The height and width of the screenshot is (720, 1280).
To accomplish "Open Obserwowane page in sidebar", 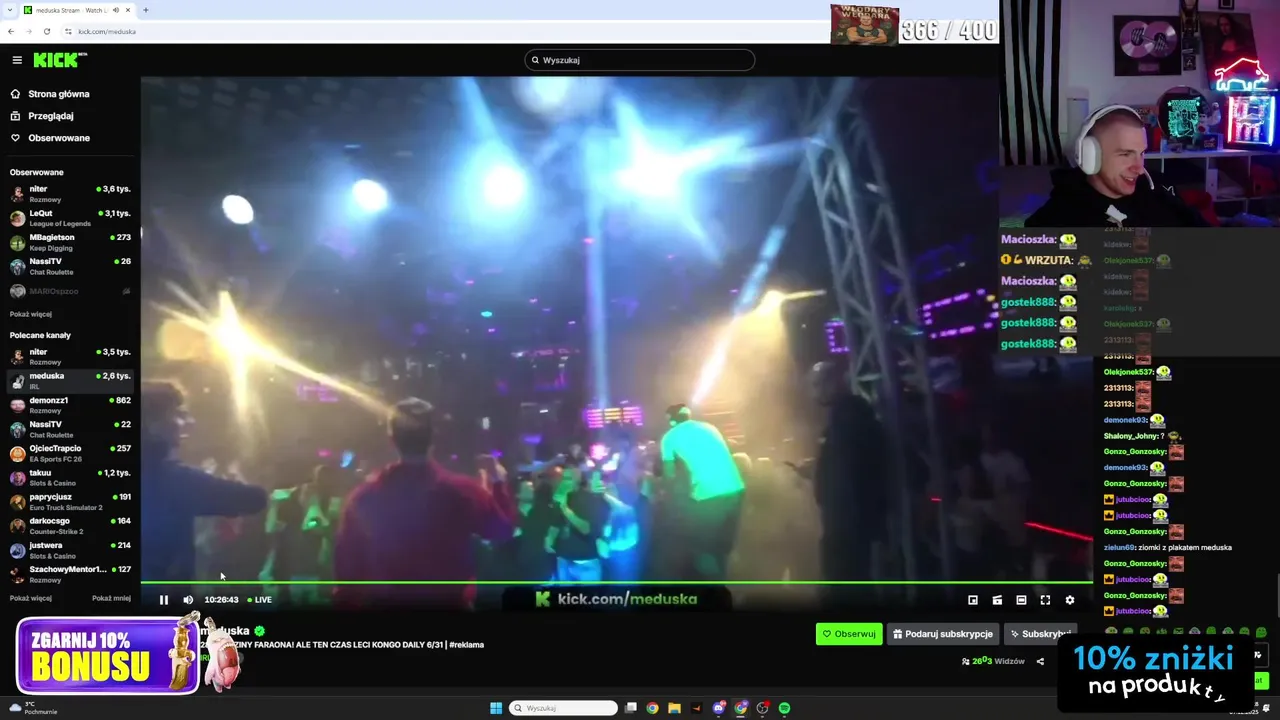I will pyautogui.click(x=59, y=138).
